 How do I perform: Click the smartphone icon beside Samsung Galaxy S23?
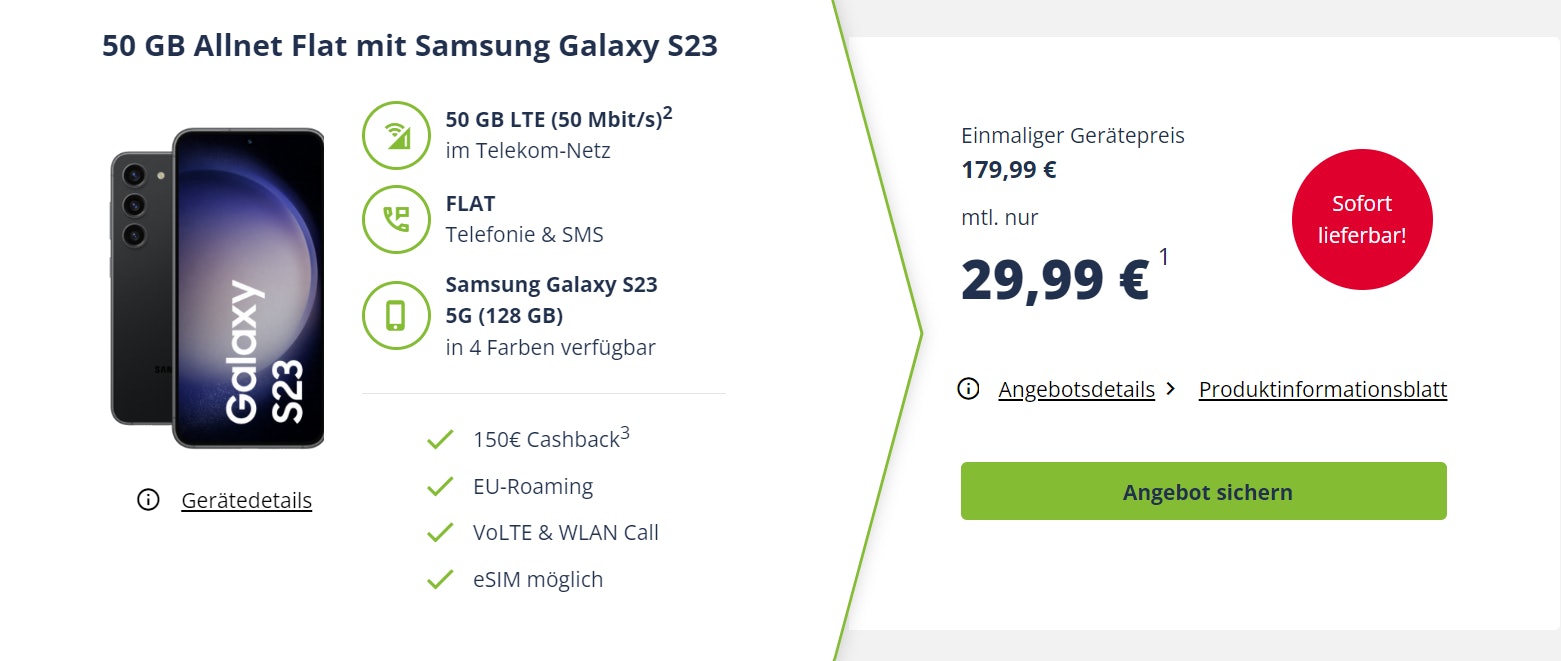pyautogui.click(x=396, y=315)
